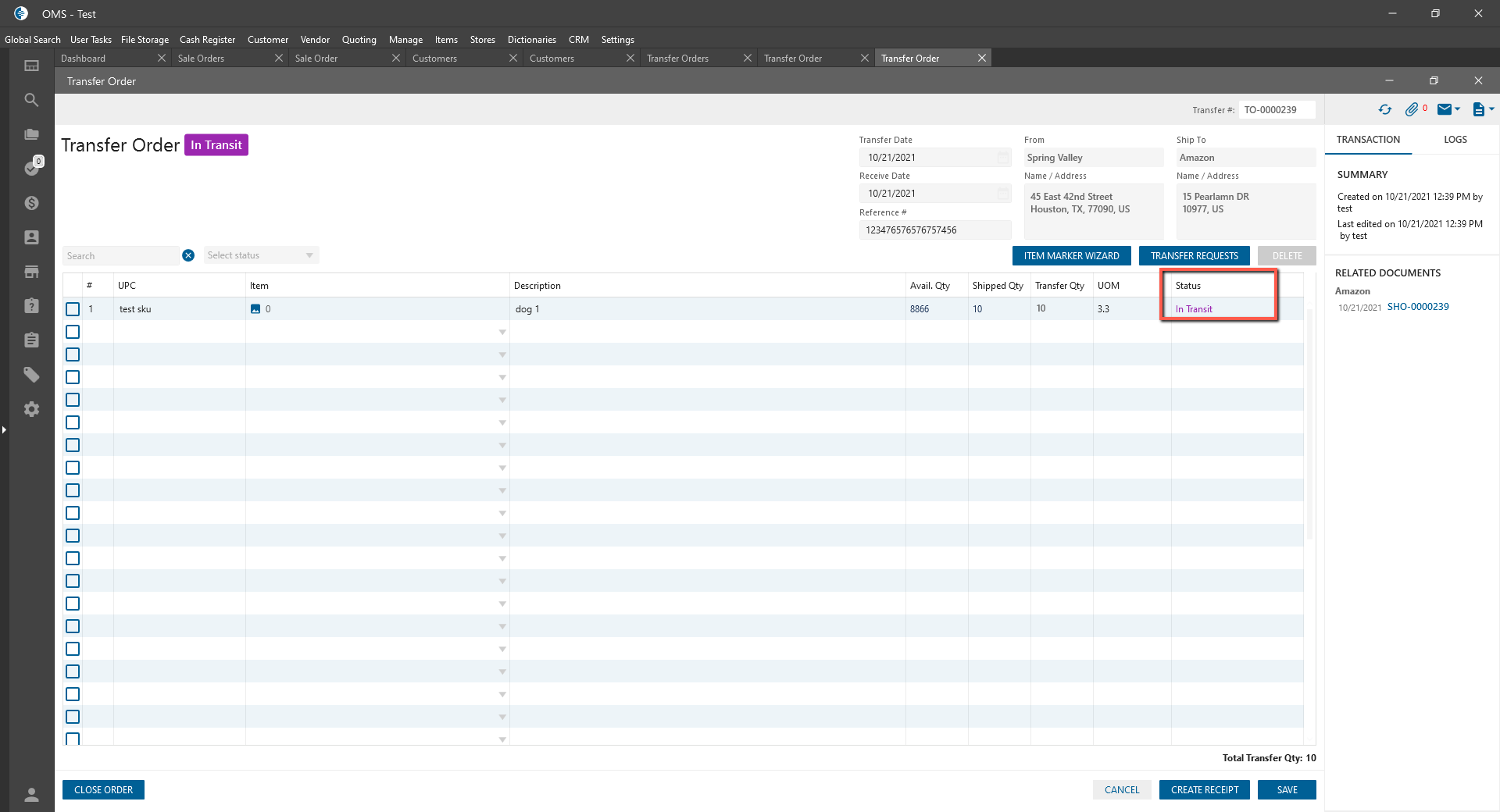The image size is (1500, 812).
Task: Open attachments via the paperclip icon
Action: (1411, 110)
